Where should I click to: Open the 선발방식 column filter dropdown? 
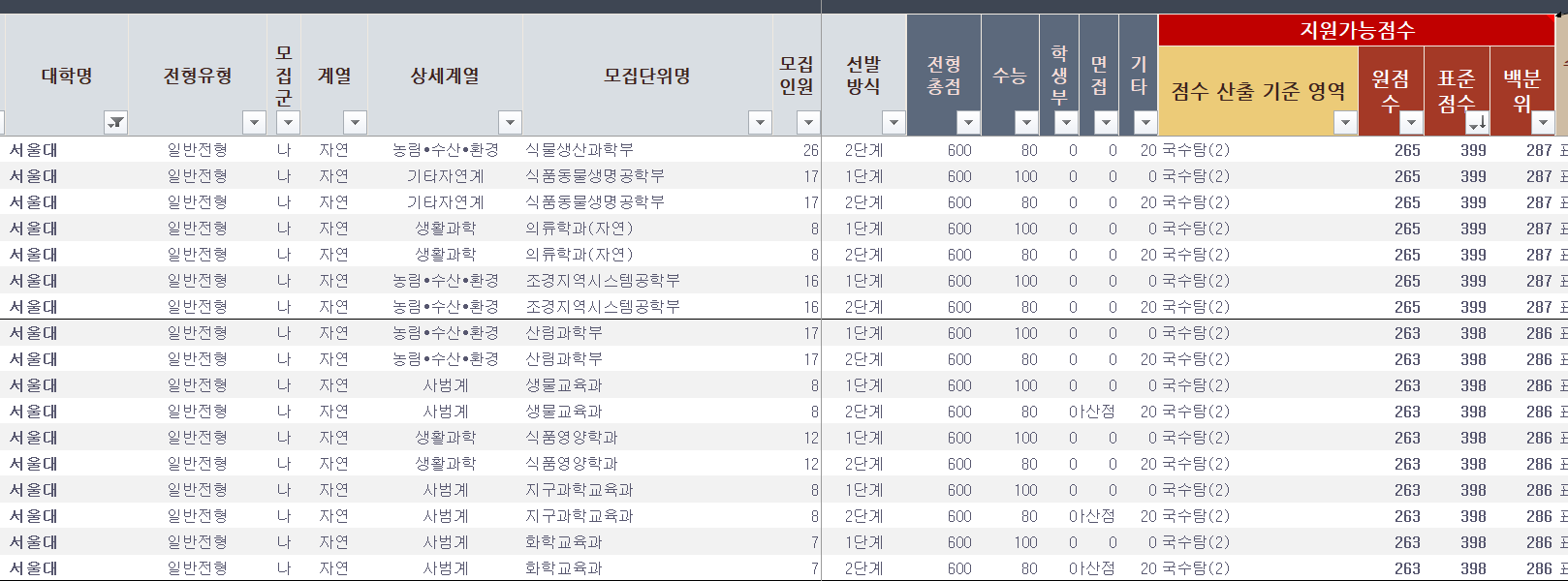point(894,122)
